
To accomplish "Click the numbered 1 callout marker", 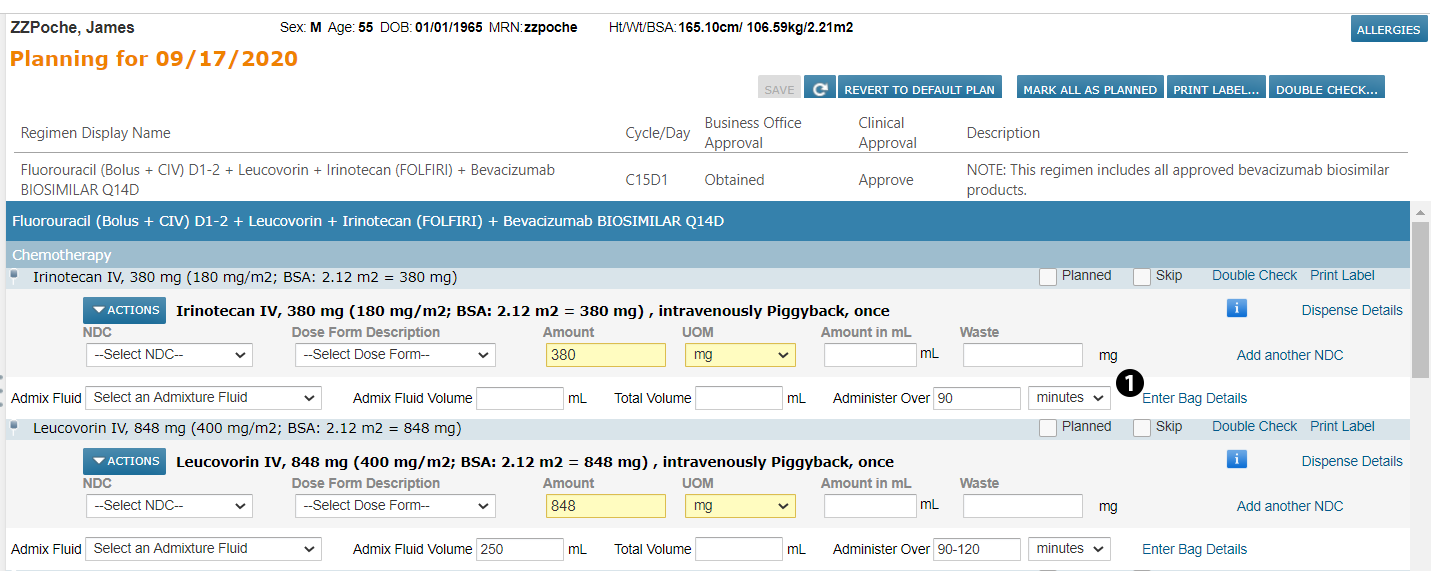I will [x=1128, y=385].
